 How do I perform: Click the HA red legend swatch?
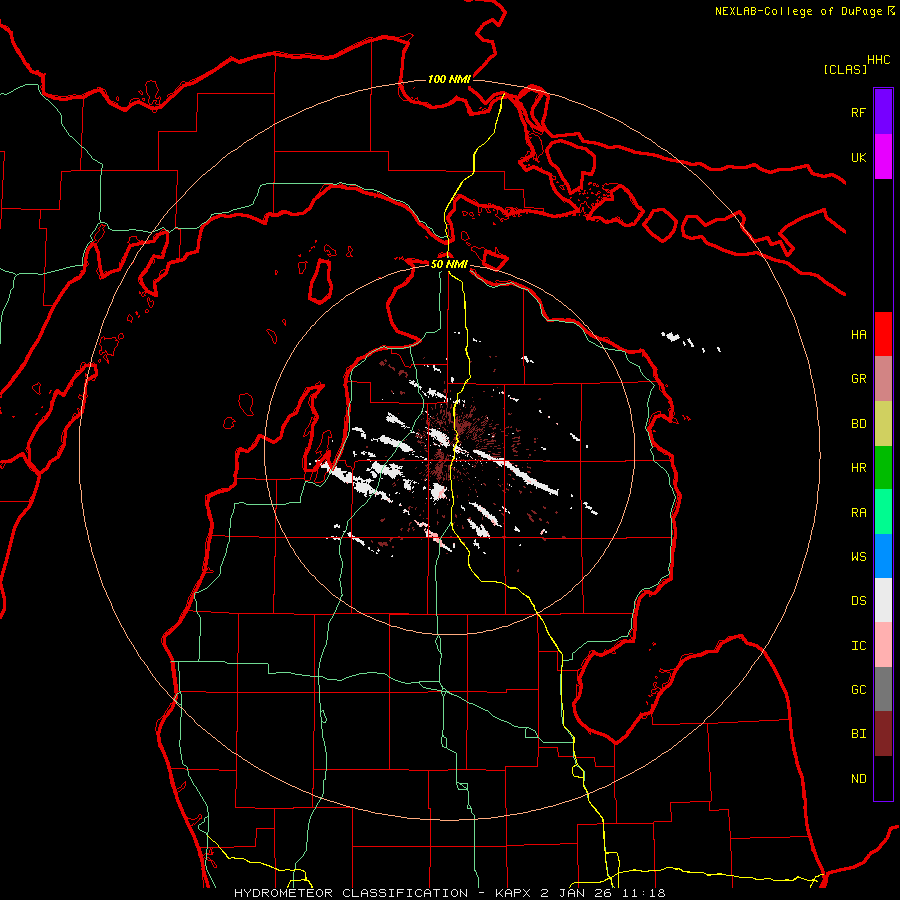[883, 334]
